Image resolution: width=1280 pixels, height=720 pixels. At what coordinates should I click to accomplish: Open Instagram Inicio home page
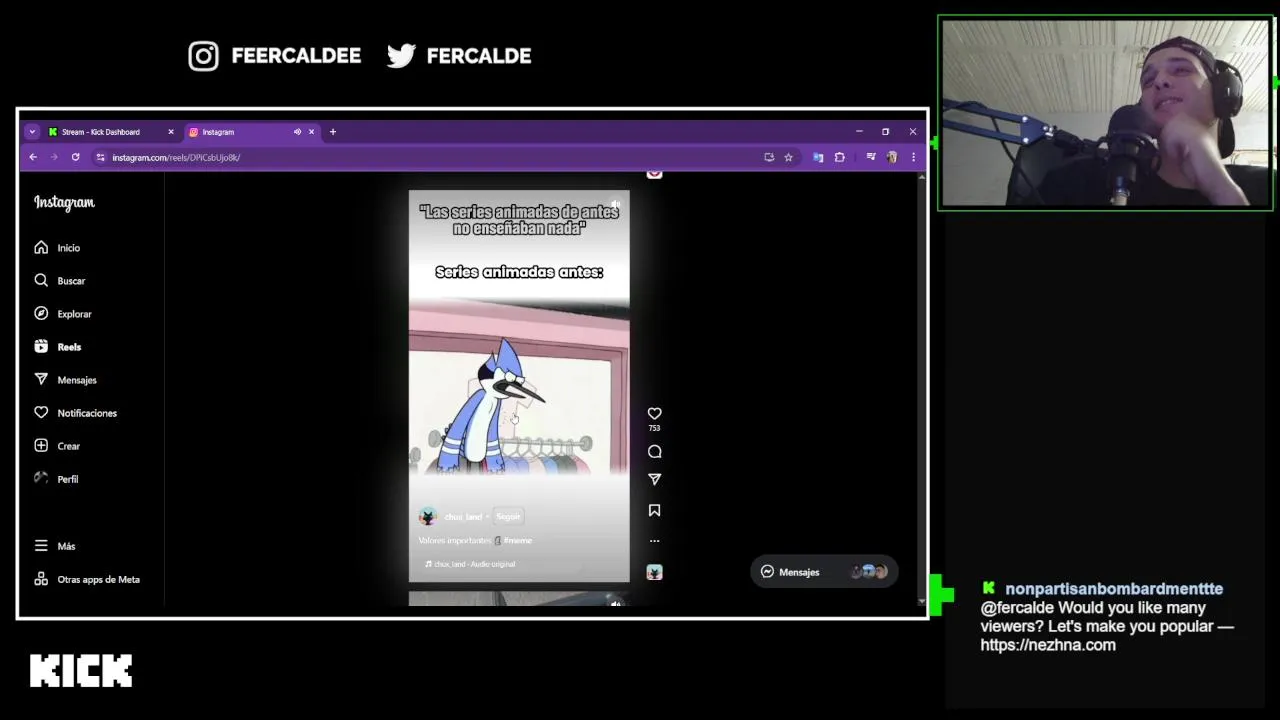point(57,248)
